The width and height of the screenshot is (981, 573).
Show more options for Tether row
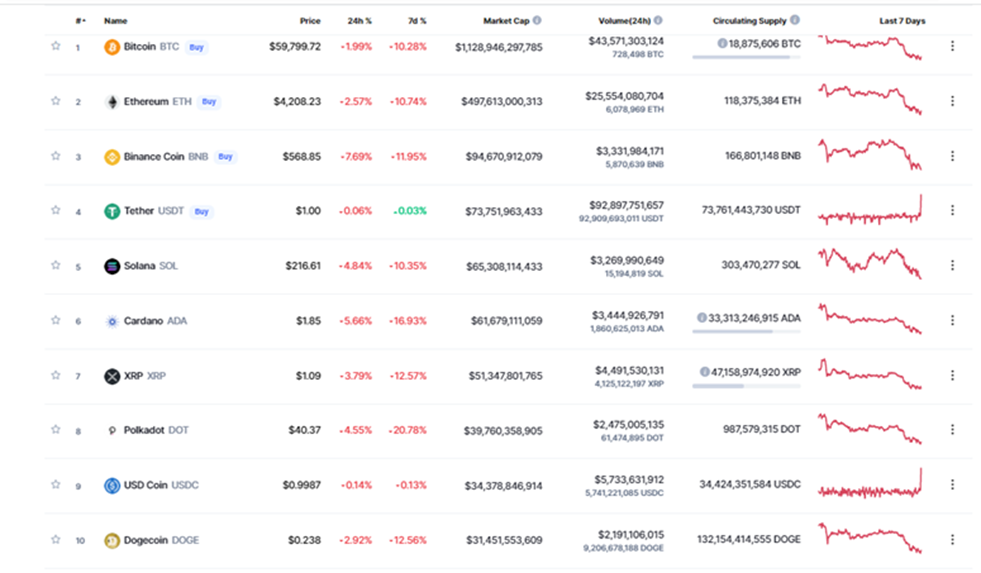click(x=952, y=210)
